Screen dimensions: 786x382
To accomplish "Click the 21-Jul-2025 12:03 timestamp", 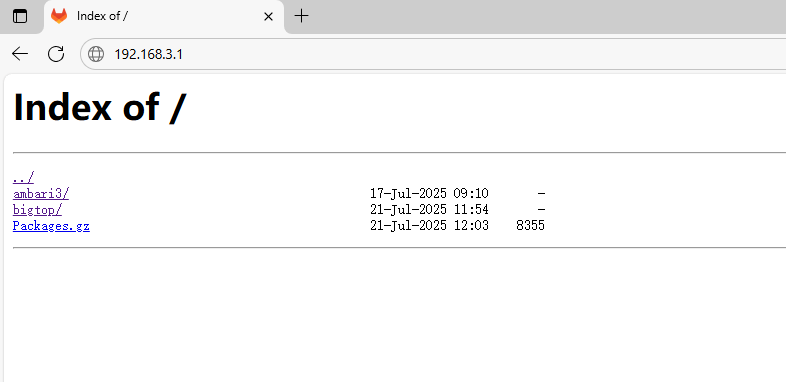I will pos(429,226).
